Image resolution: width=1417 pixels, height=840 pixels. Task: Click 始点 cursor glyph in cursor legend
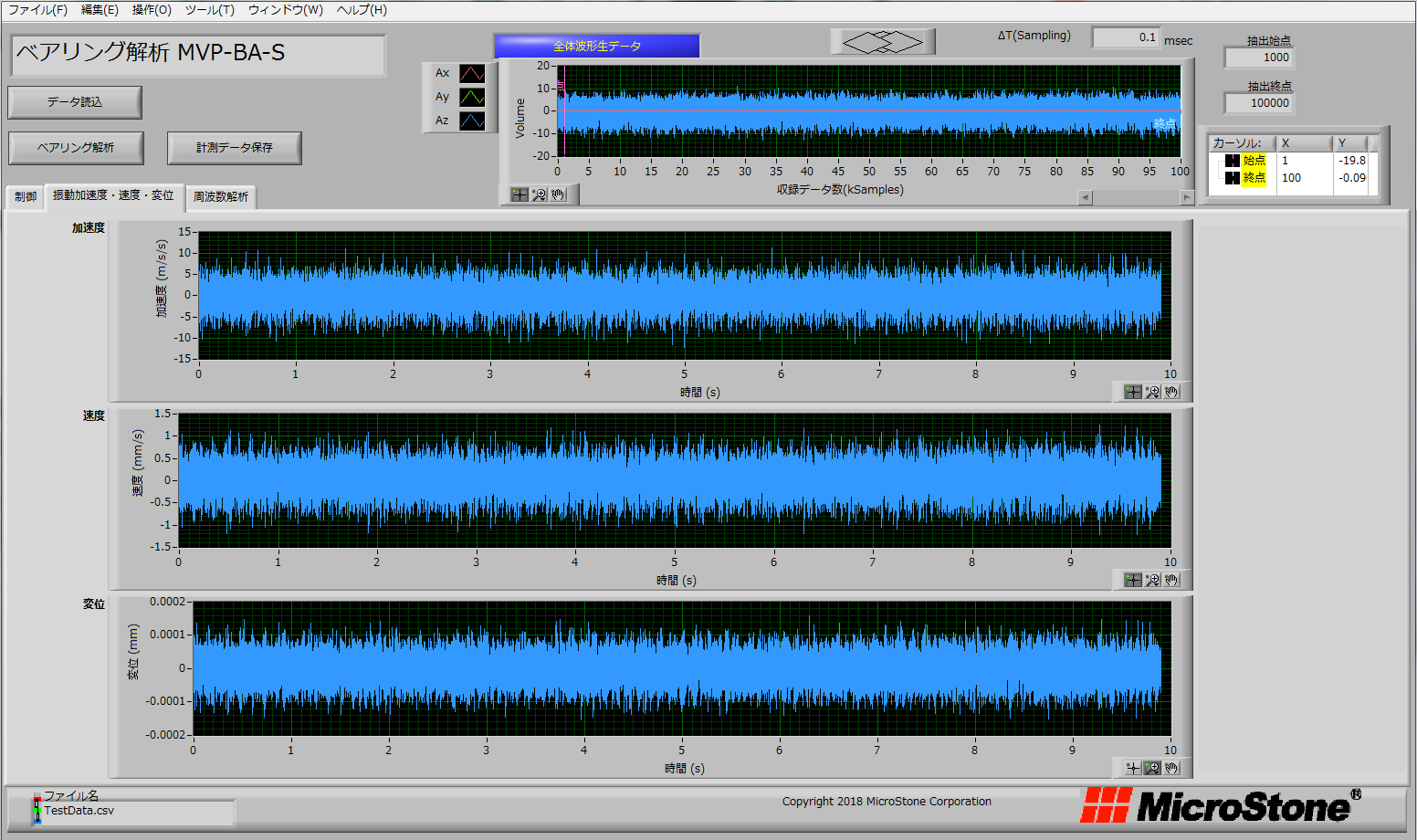pyautogui.click(x=1232, y=161)
